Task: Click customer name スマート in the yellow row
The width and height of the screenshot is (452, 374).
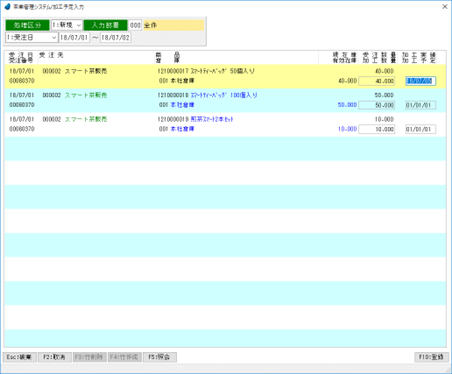Action: 86,71
